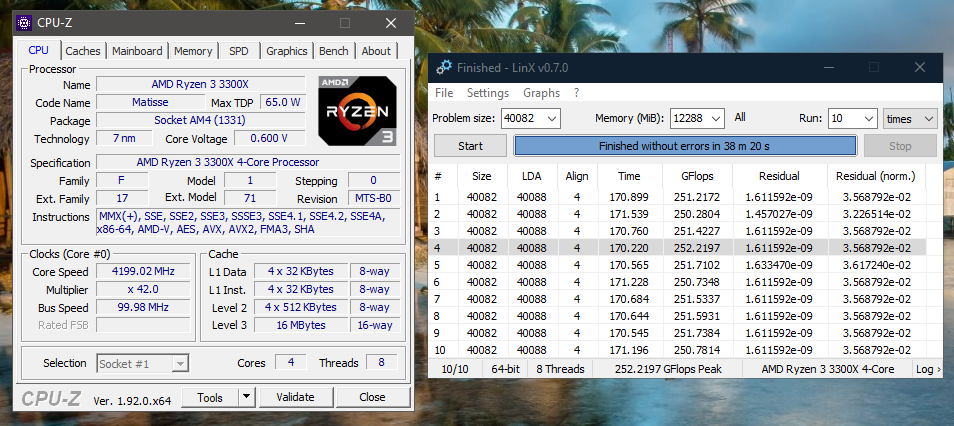Click the LinX gear icon in title bar
This screenshot has height=426, width=954.
[444, 68]
